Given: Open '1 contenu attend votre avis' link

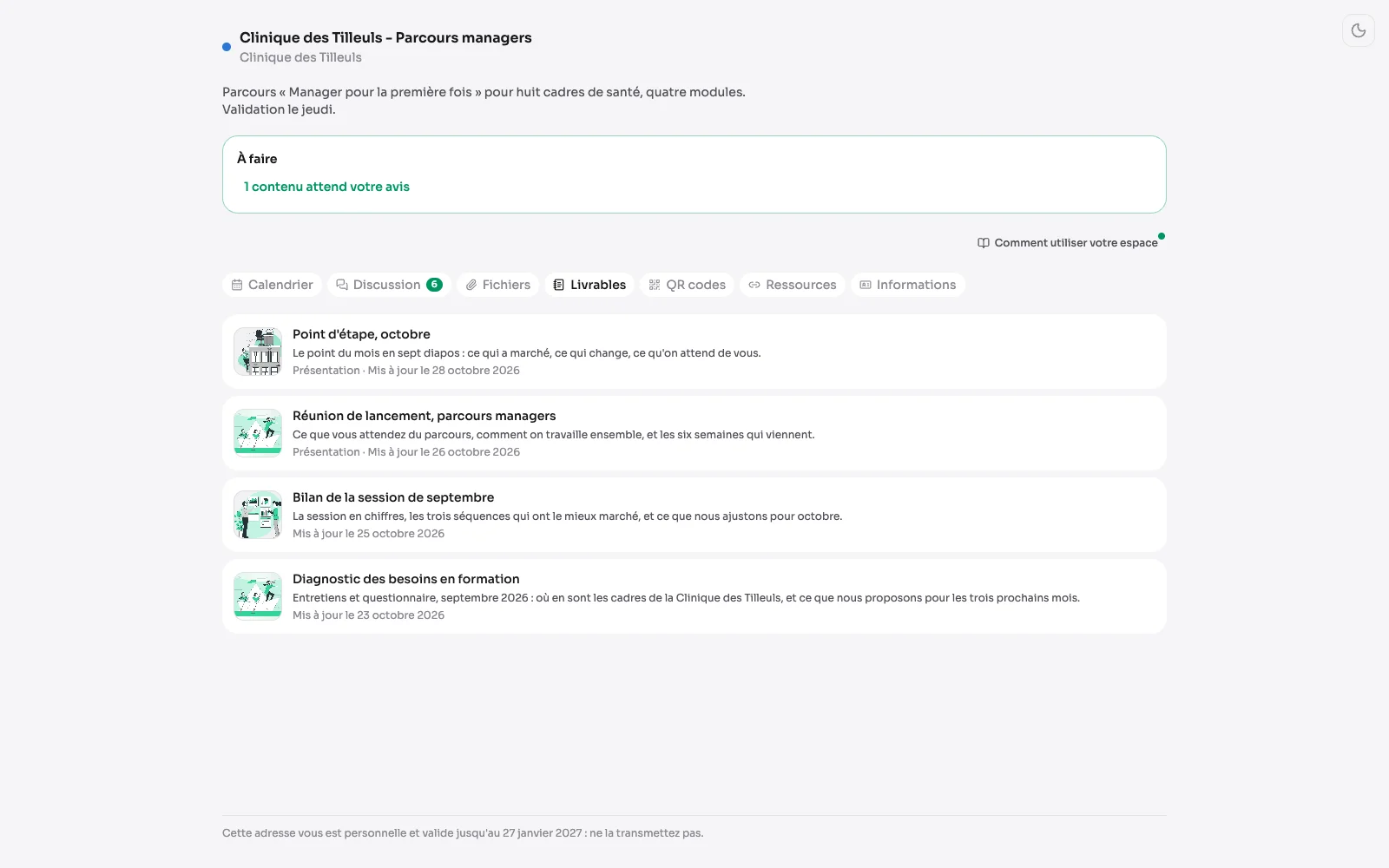Looking at the screenshot, I should (326, 187).
